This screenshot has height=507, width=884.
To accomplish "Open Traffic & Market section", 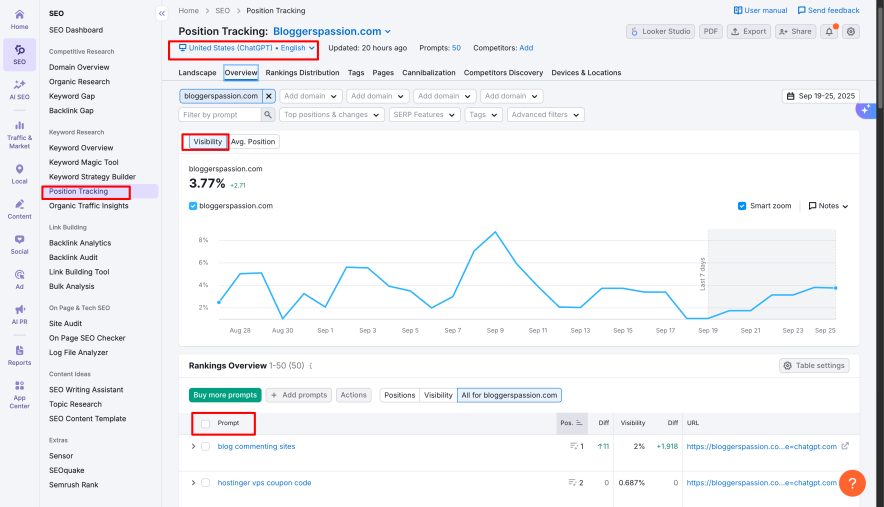I will 19,135.
